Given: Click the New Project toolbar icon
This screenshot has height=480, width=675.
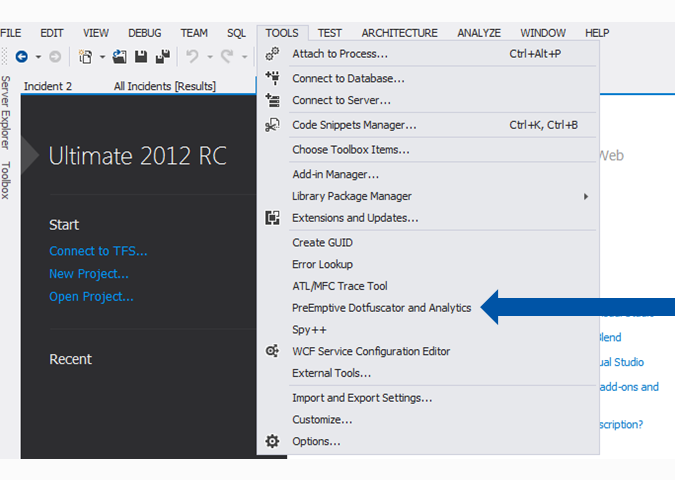Looking at the screenshot, I should tap(85, 56).
